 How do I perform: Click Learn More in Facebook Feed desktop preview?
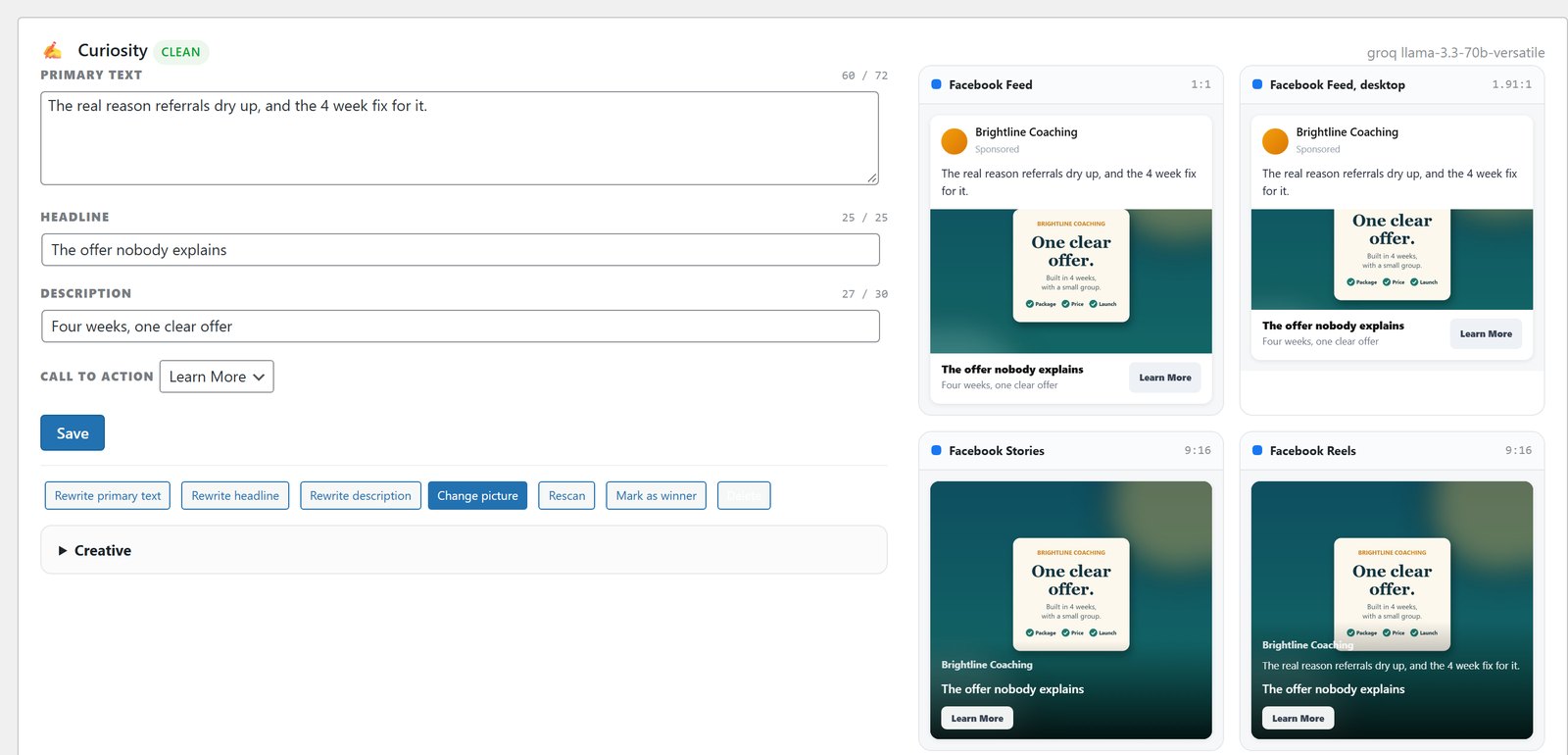point(1486,333)
